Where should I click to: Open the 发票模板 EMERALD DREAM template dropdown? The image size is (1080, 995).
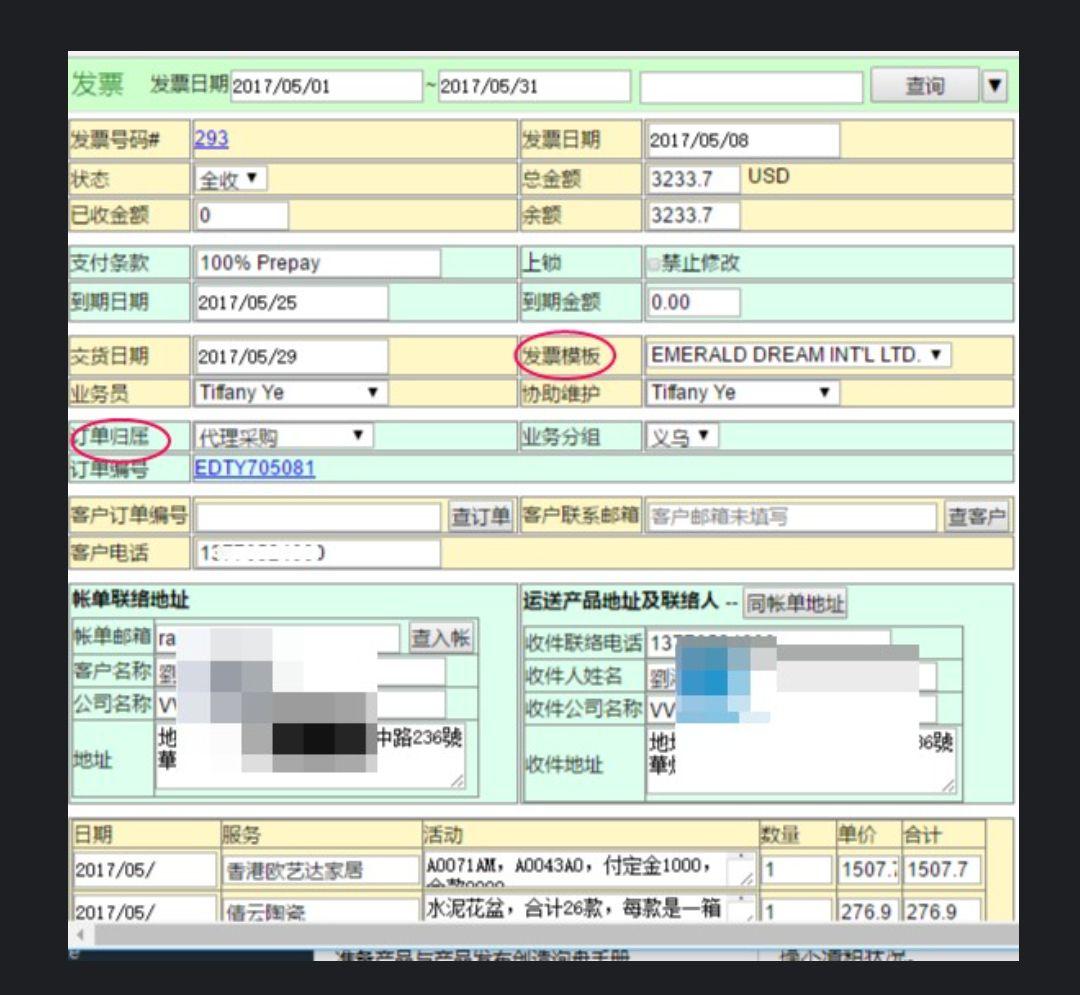800,355
